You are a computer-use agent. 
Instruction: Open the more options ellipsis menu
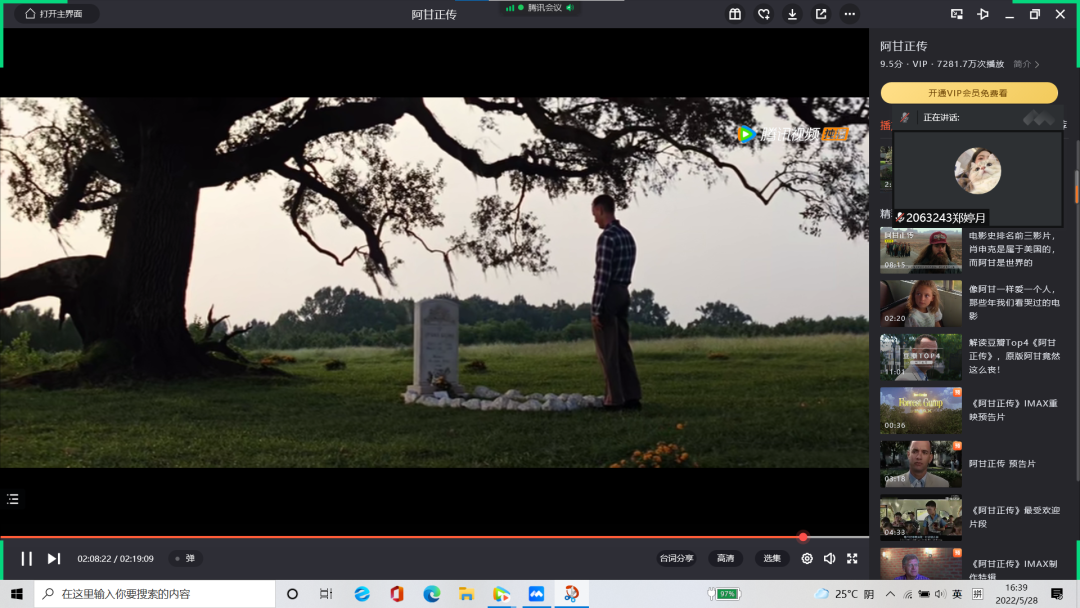pos(850,14)
